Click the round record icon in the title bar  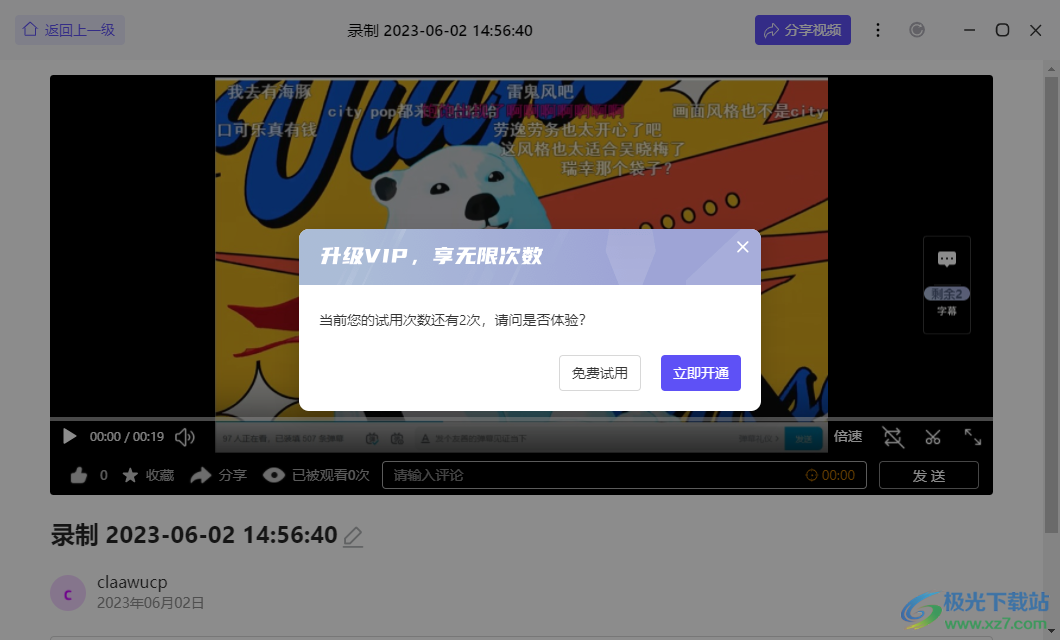click(917, 30)
